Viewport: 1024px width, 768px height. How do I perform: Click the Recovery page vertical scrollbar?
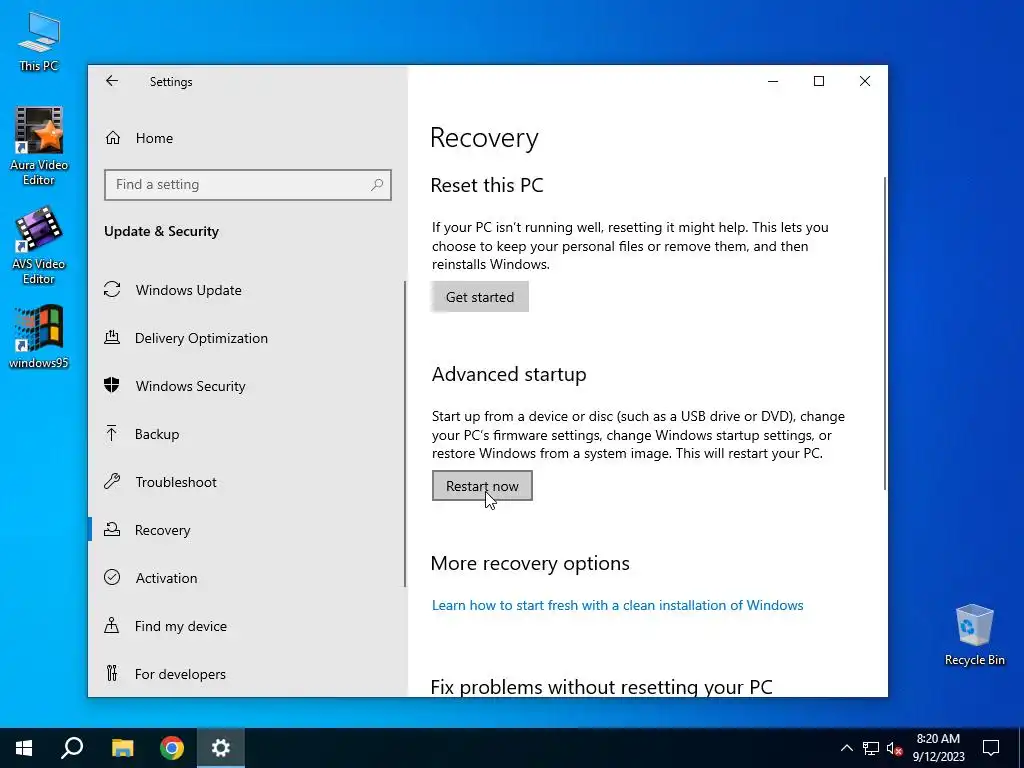coord(885,333)
